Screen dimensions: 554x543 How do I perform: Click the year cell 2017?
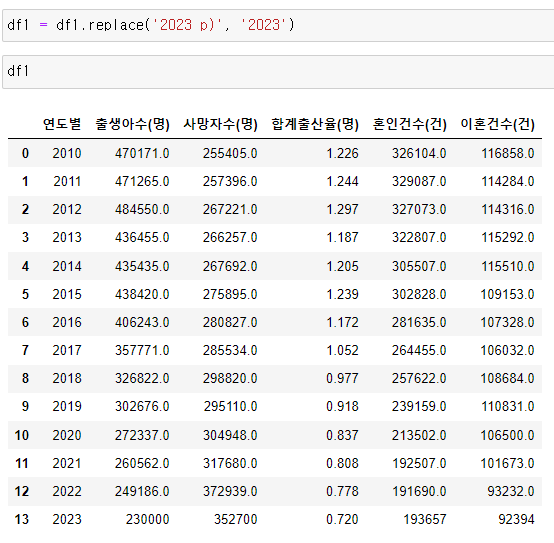pos(67,350)
